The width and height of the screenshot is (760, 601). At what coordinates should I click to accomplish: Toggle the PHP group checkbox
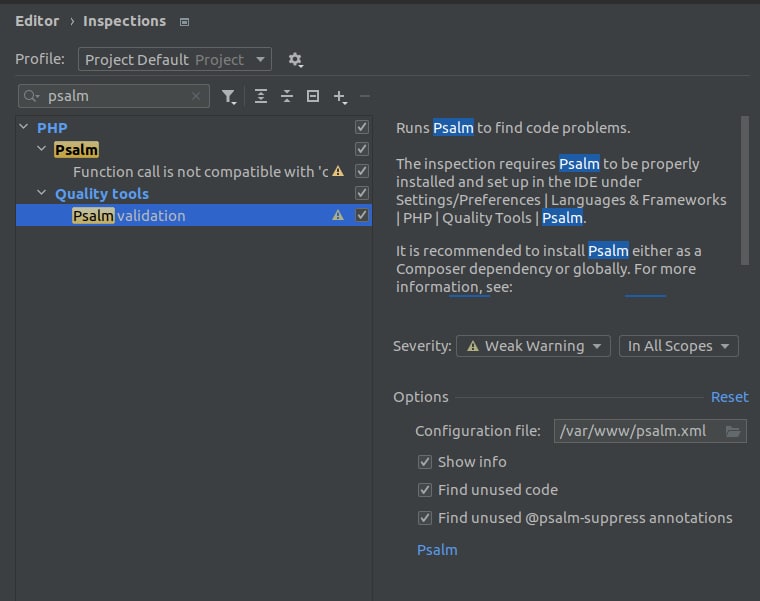[x=362, y=127]
